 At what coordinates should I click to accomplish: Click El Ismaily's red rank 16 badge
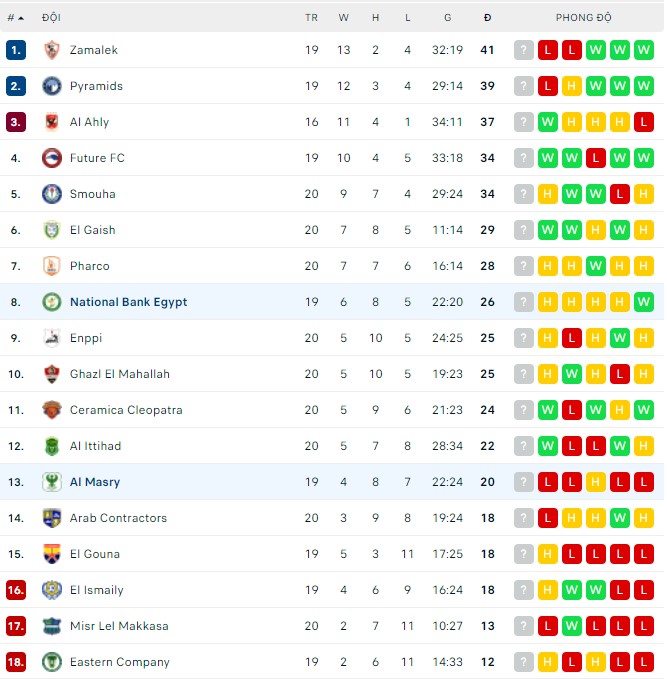15,590
